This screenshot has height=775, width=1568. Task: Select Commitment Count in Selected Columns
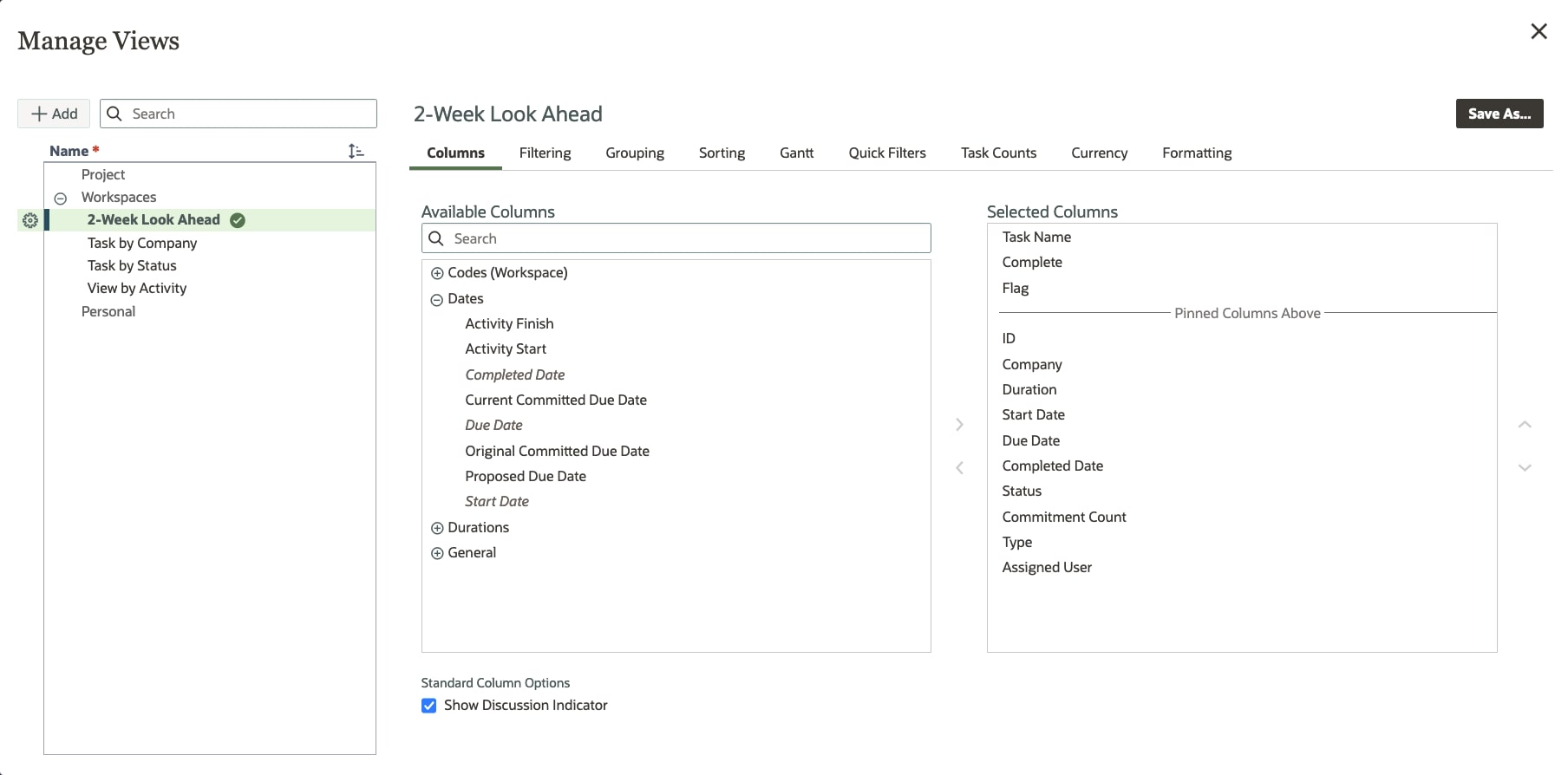pos(1064,517)
